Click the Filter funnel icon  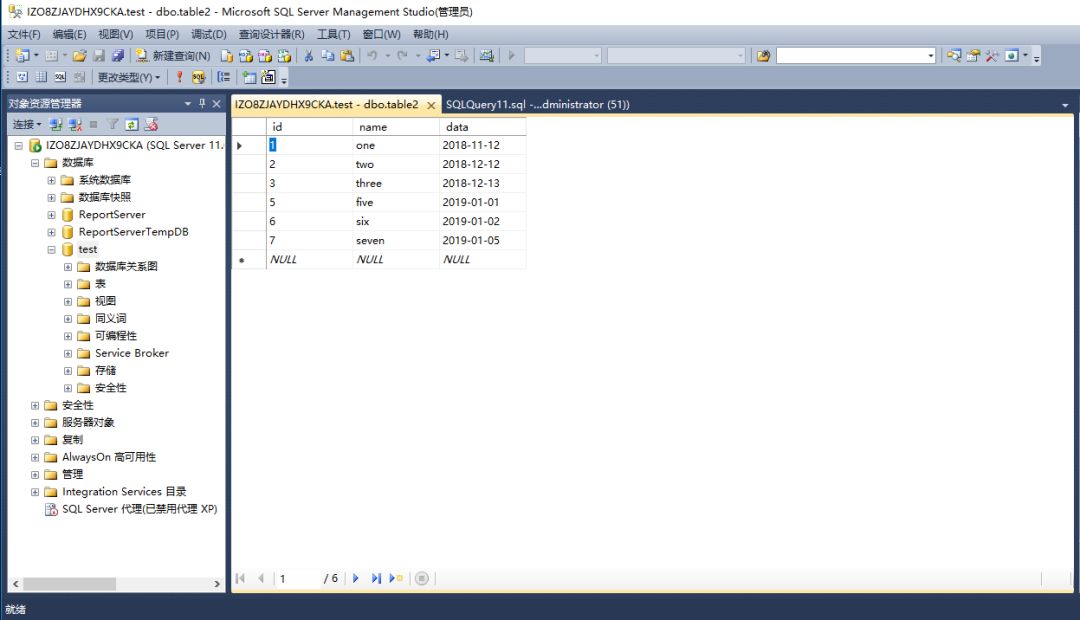point(112,125)
